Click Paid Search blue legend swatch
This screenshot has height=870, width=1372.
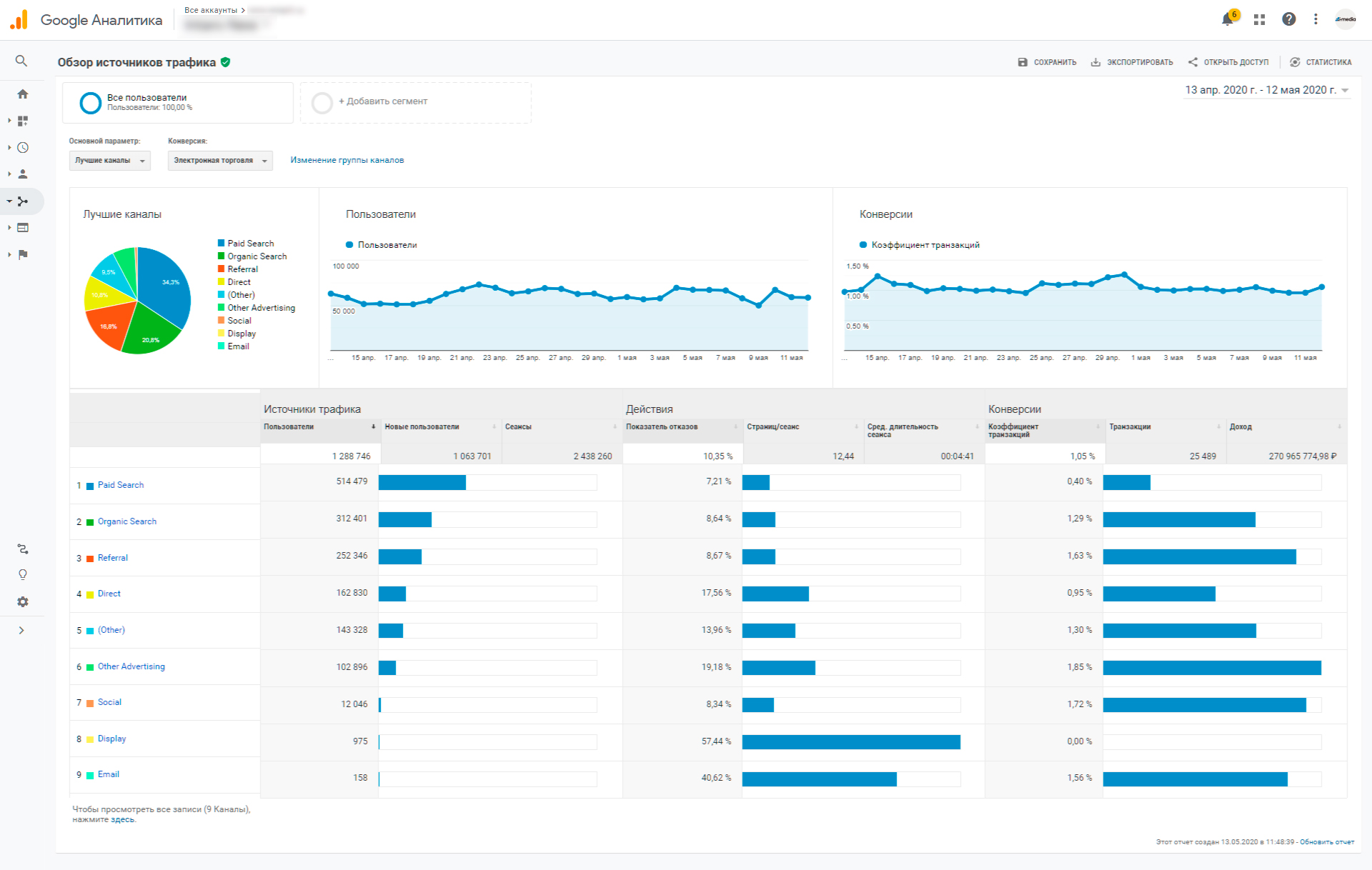click(222, 244)
